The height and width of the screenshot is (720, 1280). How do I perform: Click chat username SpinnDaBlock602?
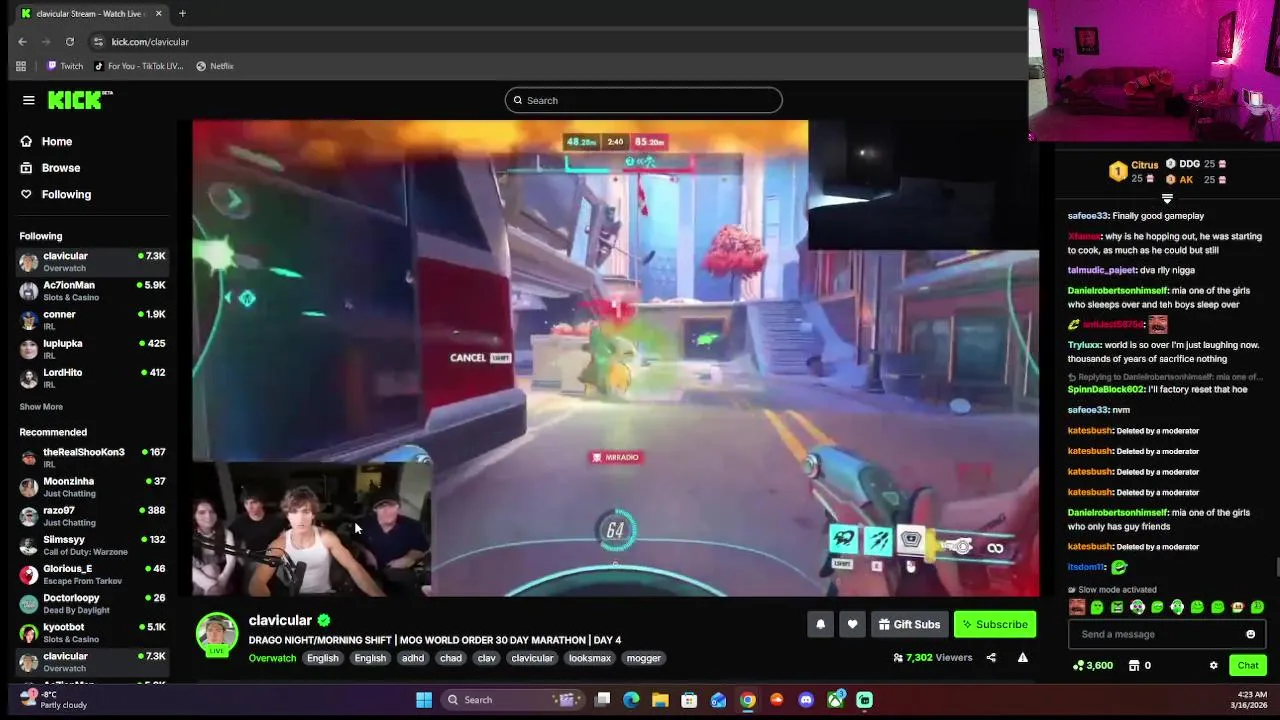(1105, 390)
